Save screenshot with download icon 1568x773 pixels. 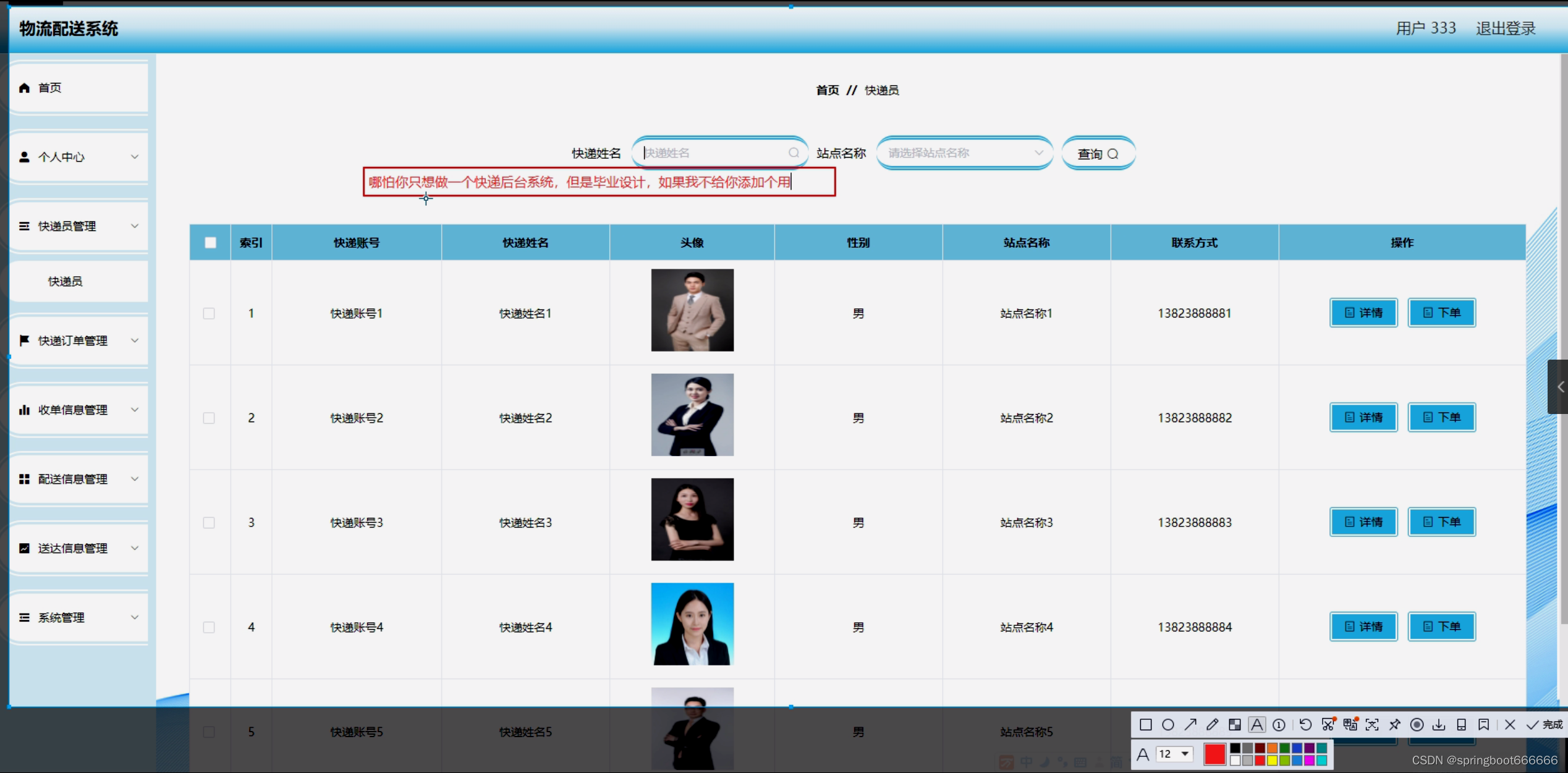click(x=1439, y=725)
